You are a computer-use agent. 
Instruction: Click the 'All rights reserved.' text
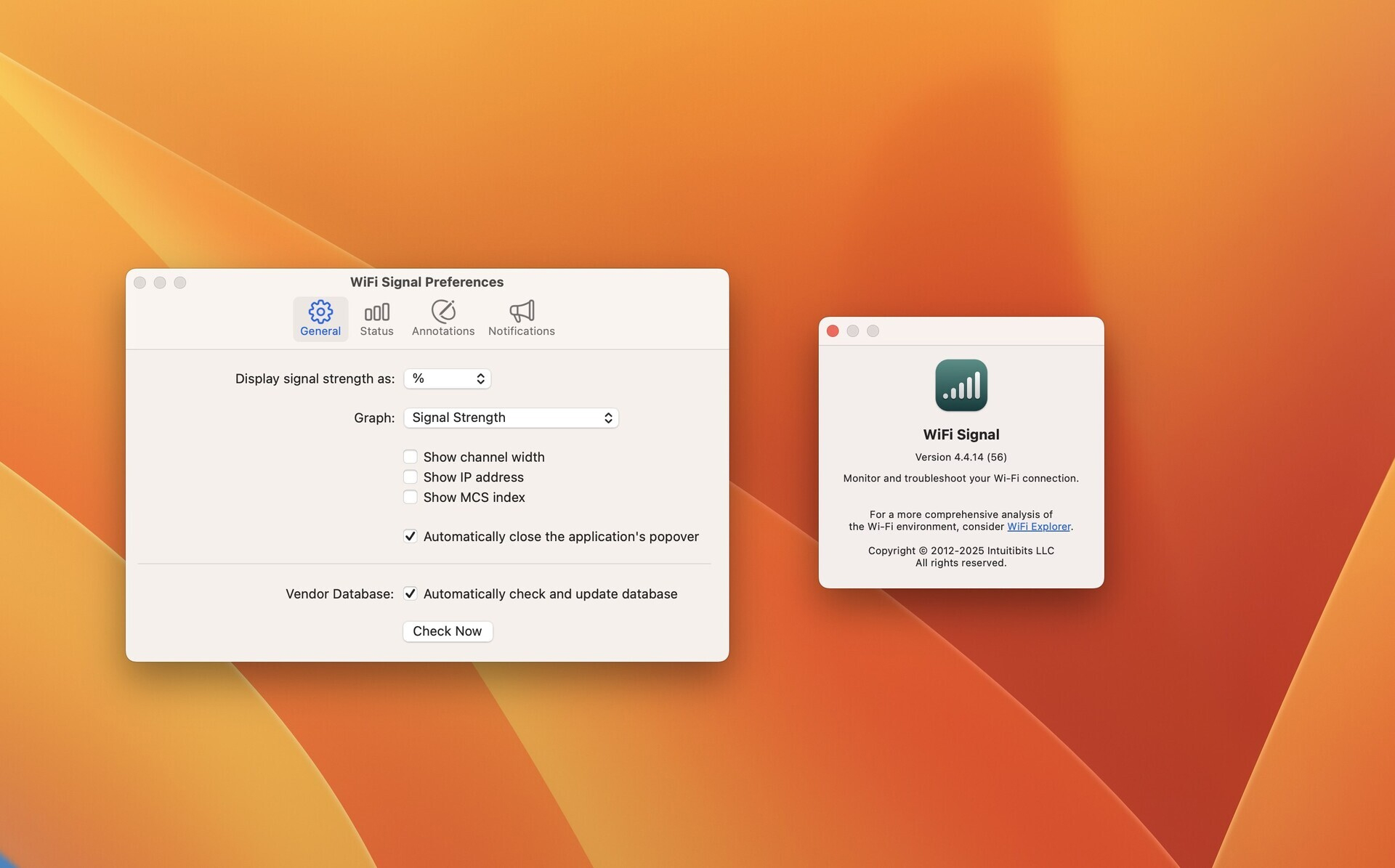961,563
